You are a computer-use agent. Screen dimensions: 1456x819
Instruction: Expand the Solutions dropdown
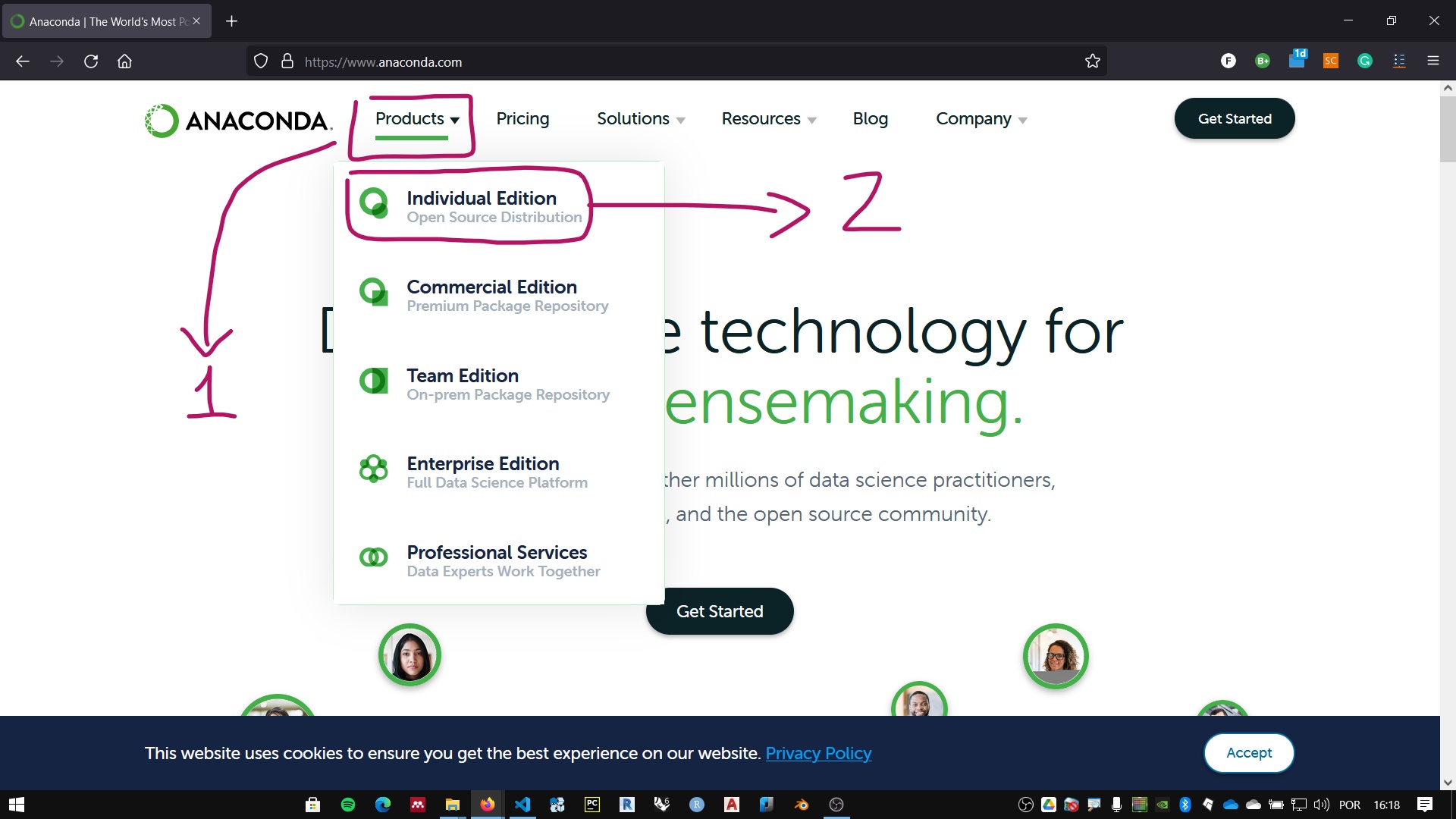pos(641,119)
